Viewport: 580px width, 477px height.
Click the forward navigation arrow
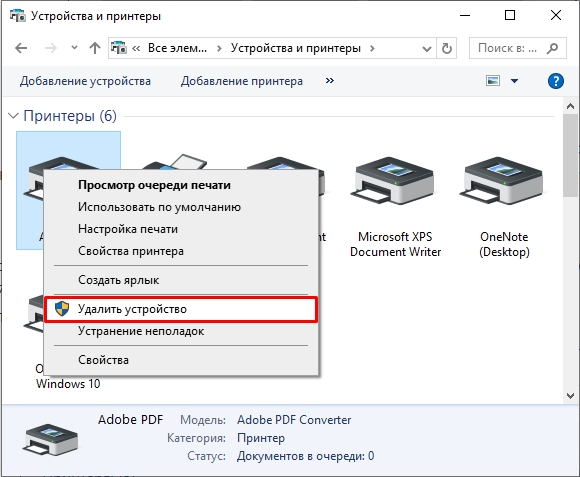(51, 48)
